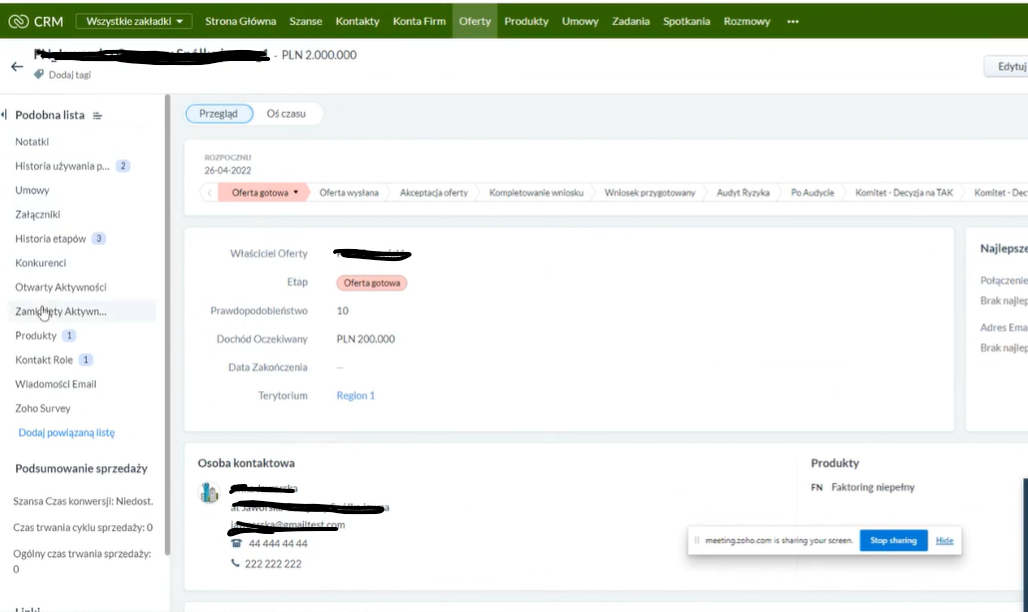This screenshot has height=612, width=1028.
Task: Open the Produkty module tab
Action: (x=526, y=22)
